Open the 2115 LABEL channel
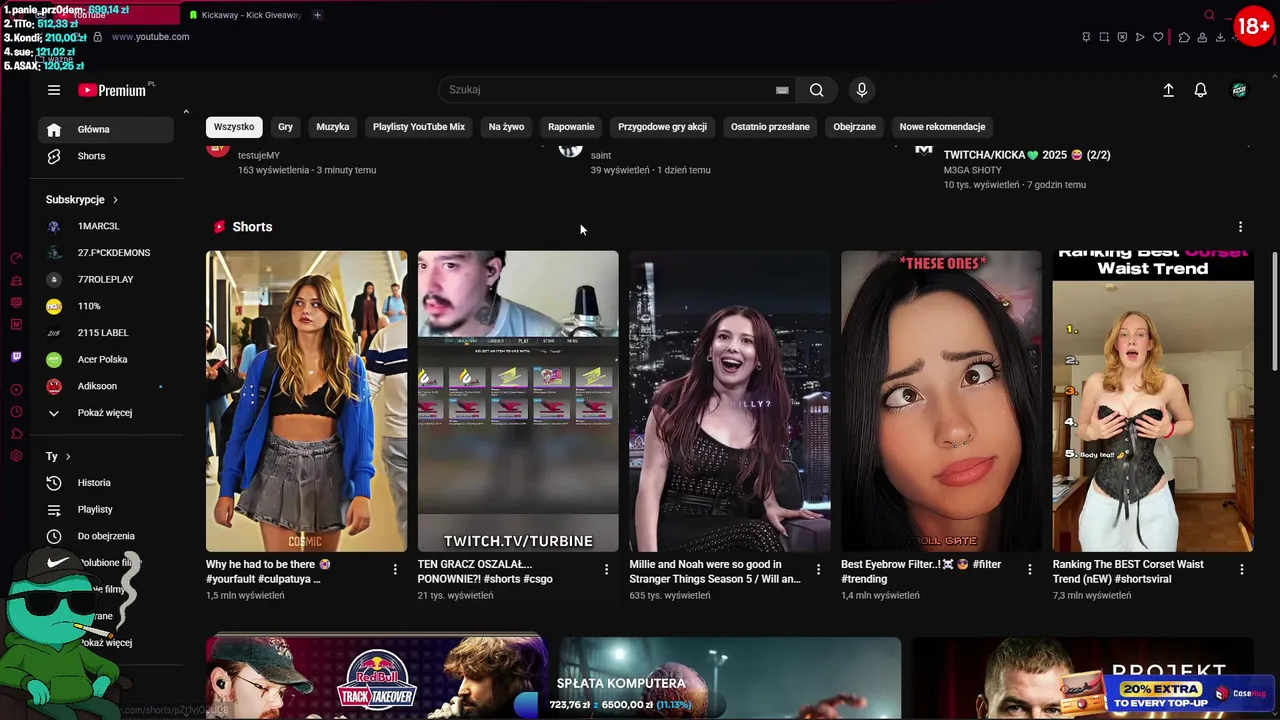The image size is (1280, 720). [106, 333]
